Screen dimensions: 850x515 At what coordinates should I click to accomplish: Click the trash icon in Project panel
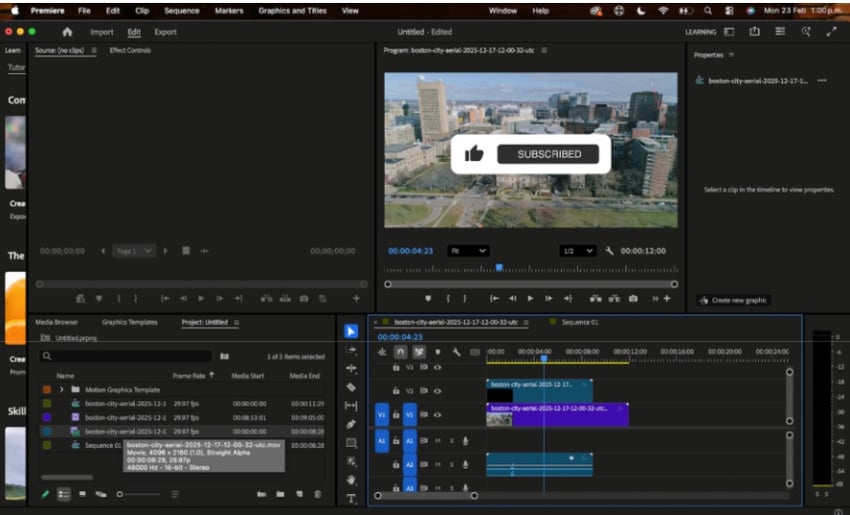(x=318, y=494)
